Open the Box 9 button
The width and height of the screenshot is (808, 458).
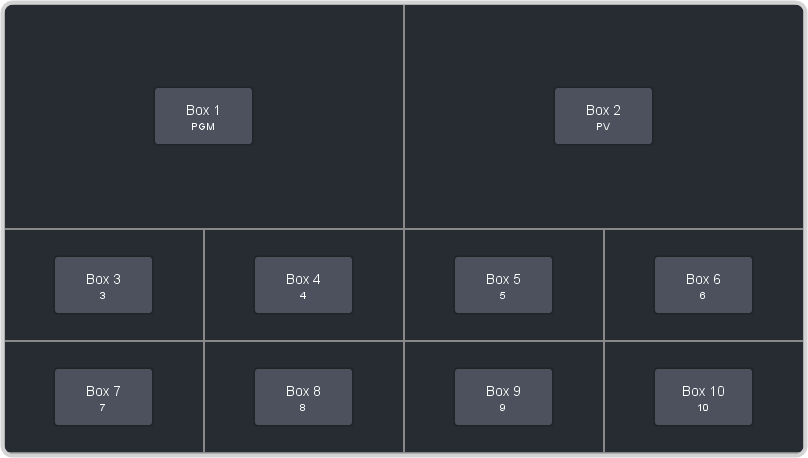click(503, 397)
